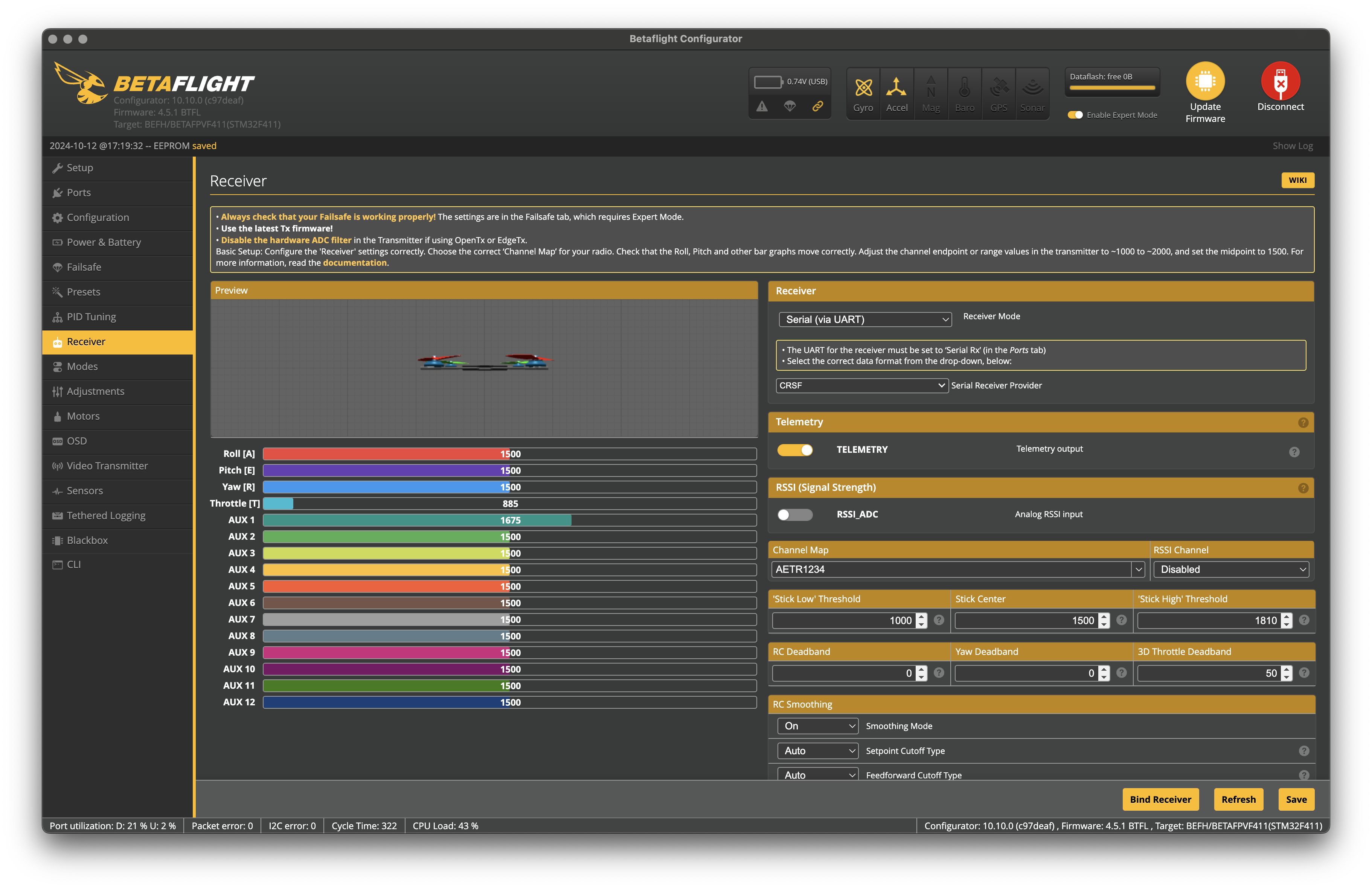Click the arming warning triangle icon

[762, 106]
